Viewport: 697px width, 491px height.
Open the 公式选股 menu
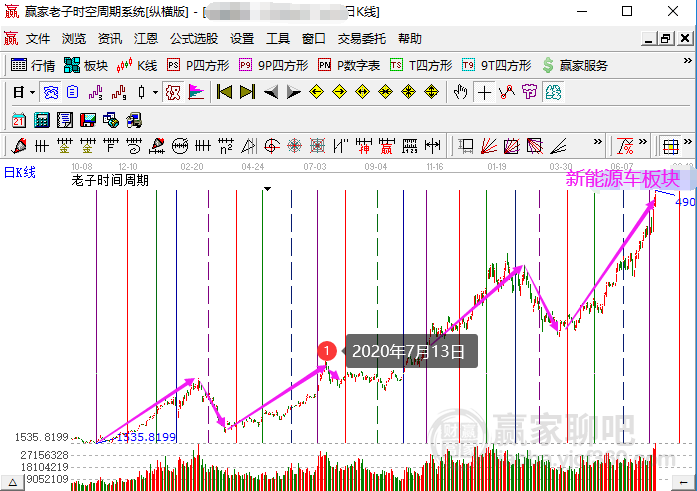193,39
